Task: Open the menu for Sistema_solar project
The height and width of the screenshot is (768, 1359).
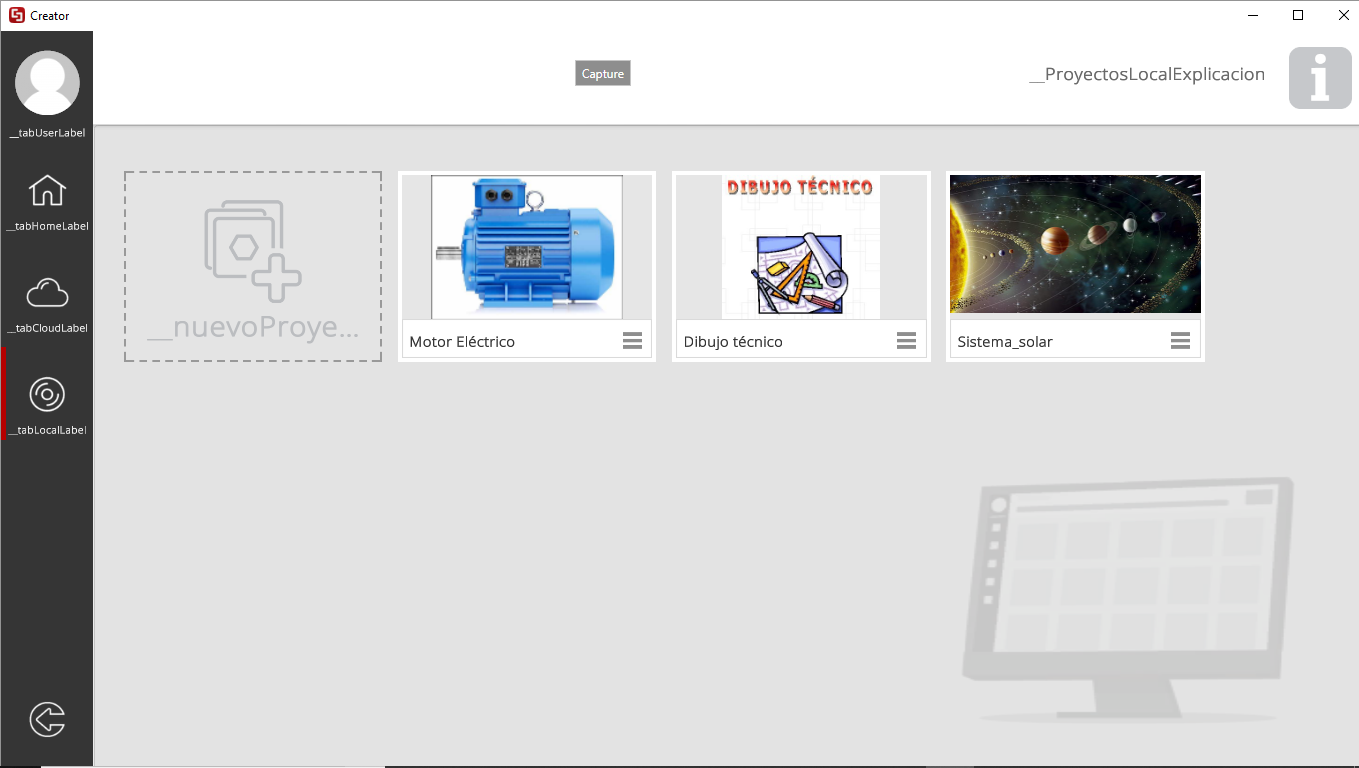Action: tap(1180, 341)
